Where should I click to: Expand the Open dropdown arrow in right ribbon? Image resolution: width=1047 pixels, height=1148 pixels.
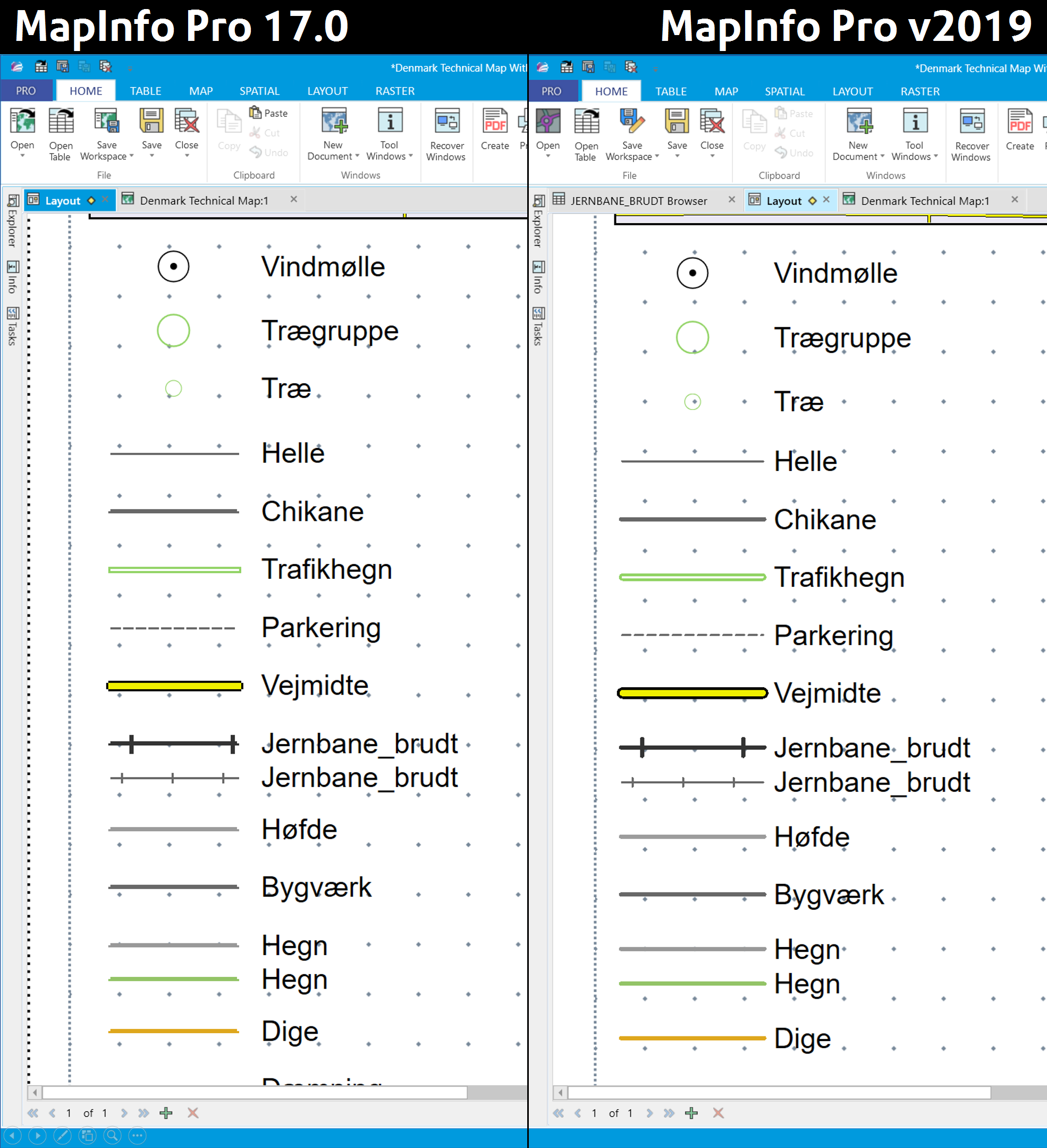(548, 156)
